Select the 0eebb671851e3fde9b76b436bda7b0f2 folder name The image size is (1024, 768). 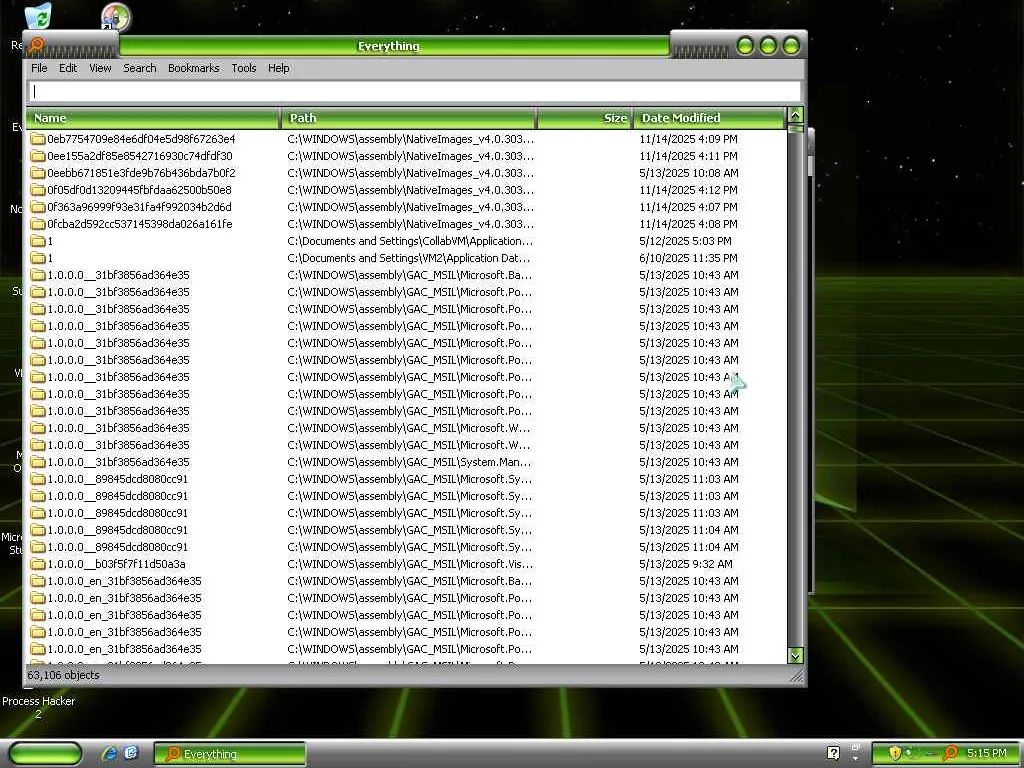pyautogui.click(x=141, y=173)
